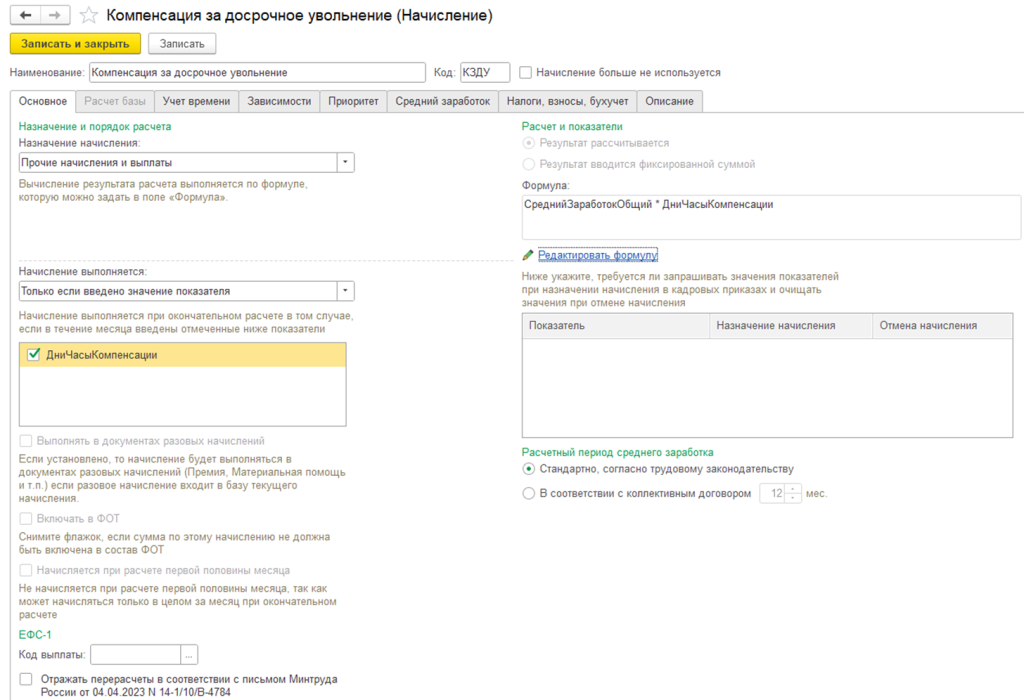This screenshot has width=1024, height=700.
Task: Increase the months spinner value
Action: coord(793,488)
